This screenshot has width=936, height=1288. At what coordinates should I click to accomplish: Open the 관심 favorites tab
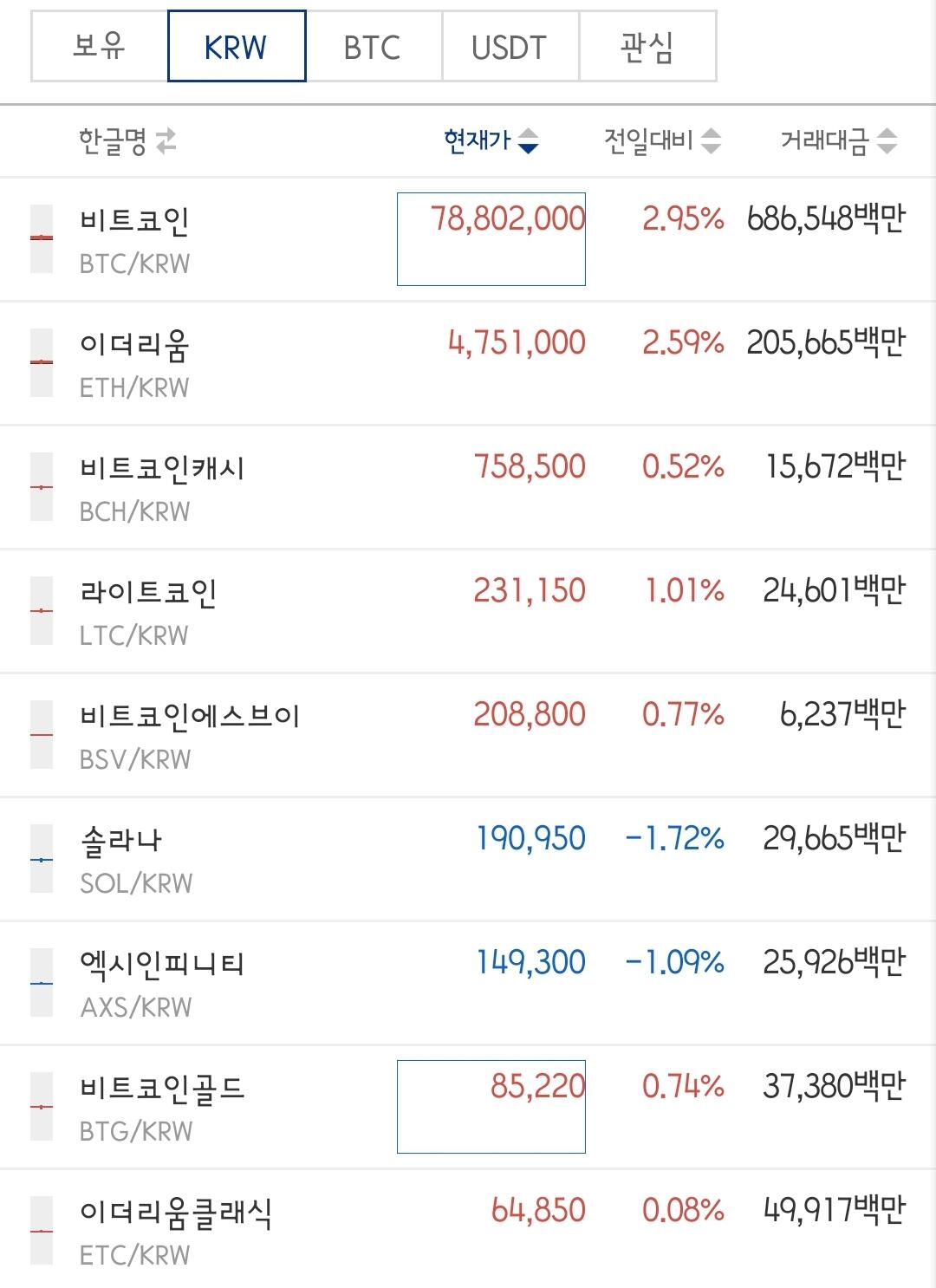point(647,46)
